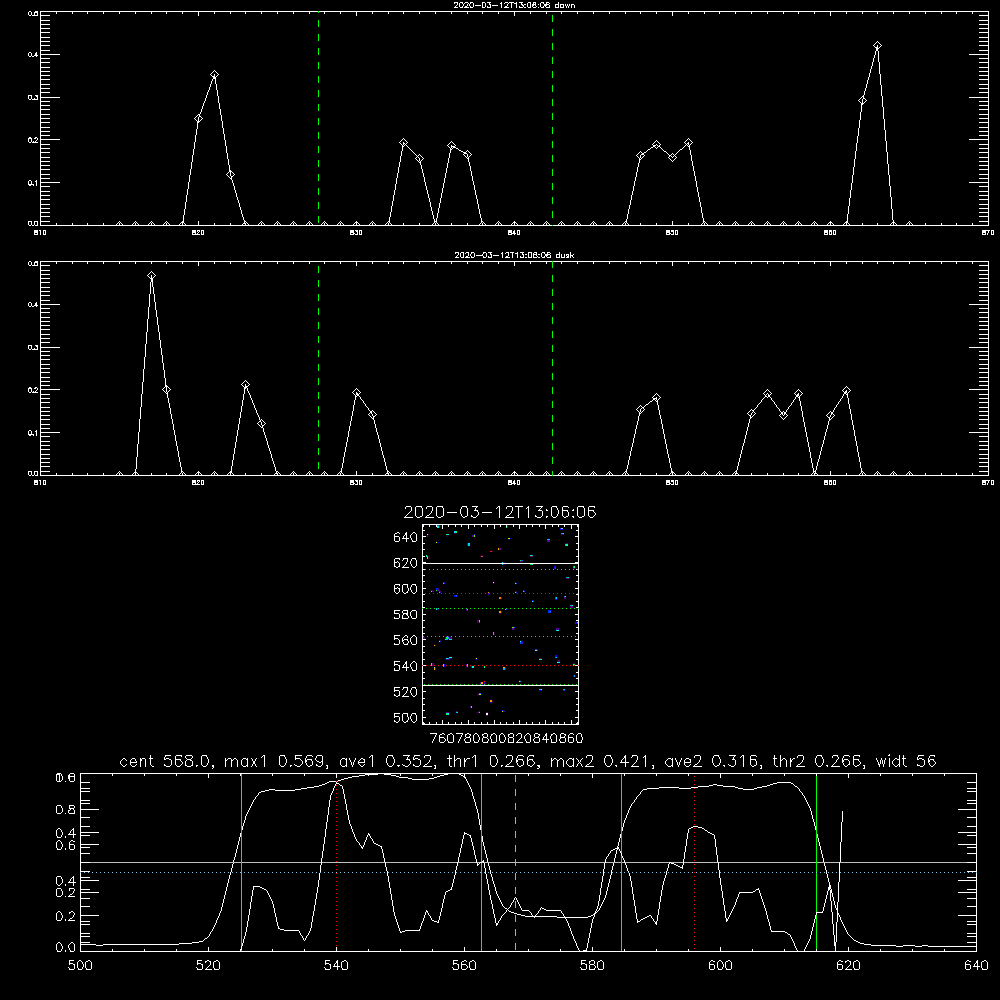Click the '600' y-axis label of the small image panel
Image resolution: width=1000 pixels, height=1000 pixels.
click(x=406, y=589)
